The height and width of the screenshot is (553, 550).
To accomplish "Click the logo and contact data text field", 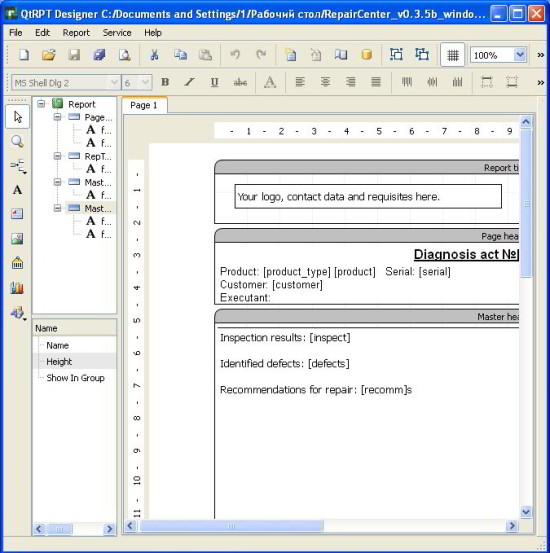I will 368,196.
